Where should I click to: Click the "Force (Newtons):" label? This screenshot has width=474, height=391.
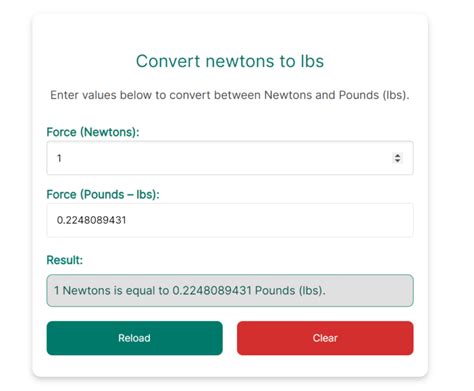(x=93, y=132)
